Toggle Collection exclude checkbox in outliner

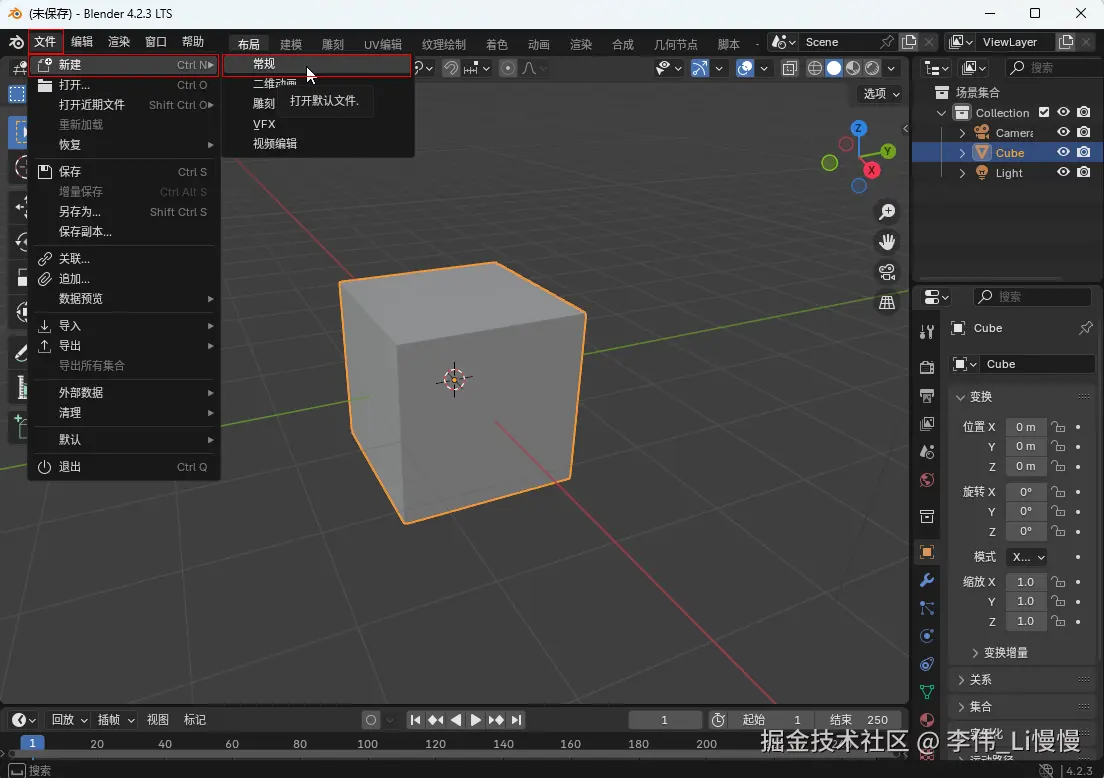pyautogui.click(x=1044, y=113)
